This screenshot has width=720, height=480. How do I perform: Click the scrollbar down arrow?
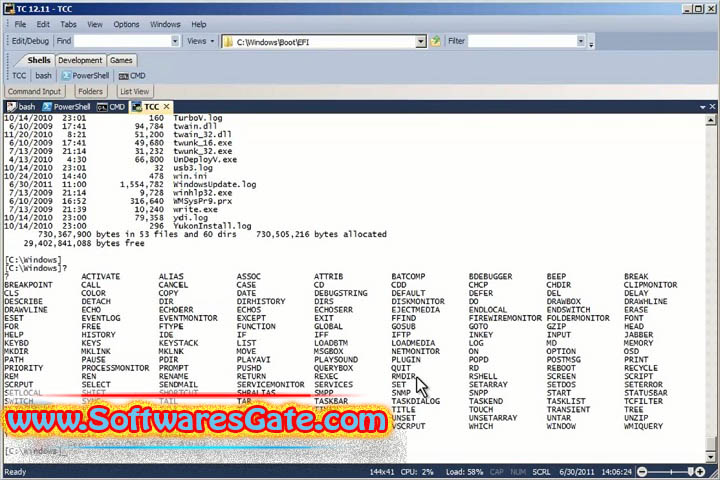[711, 457]
